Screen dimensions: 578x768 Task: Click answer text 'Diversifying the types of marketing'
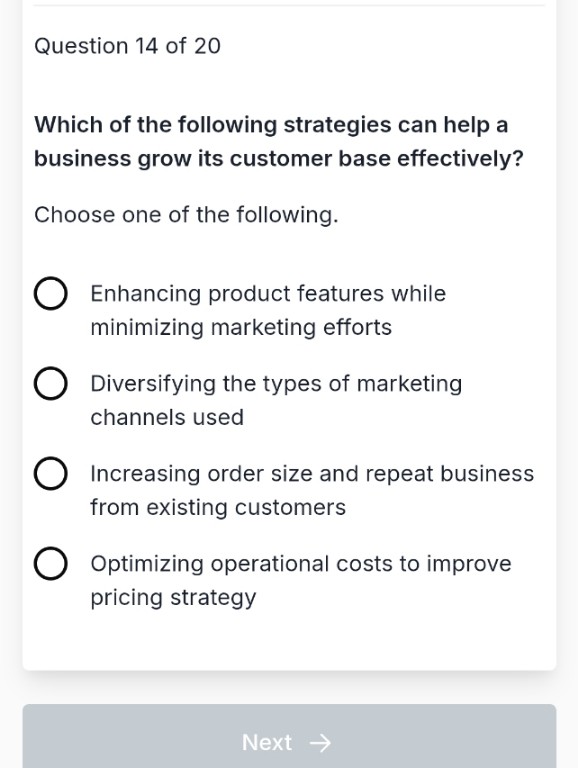click(276, 384)
